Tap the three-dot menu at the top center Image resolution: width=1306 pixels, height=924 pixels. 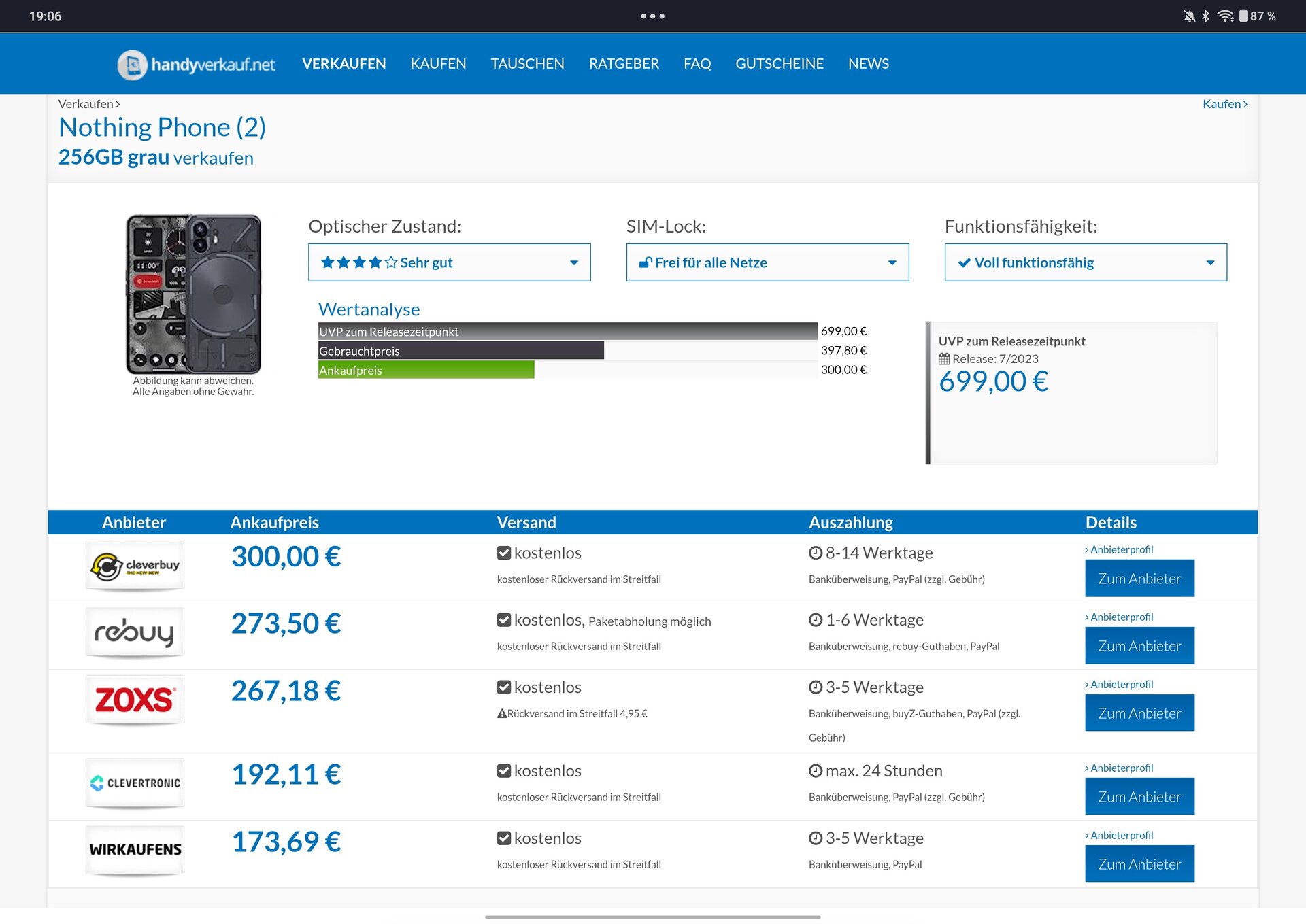coord(652,16)
